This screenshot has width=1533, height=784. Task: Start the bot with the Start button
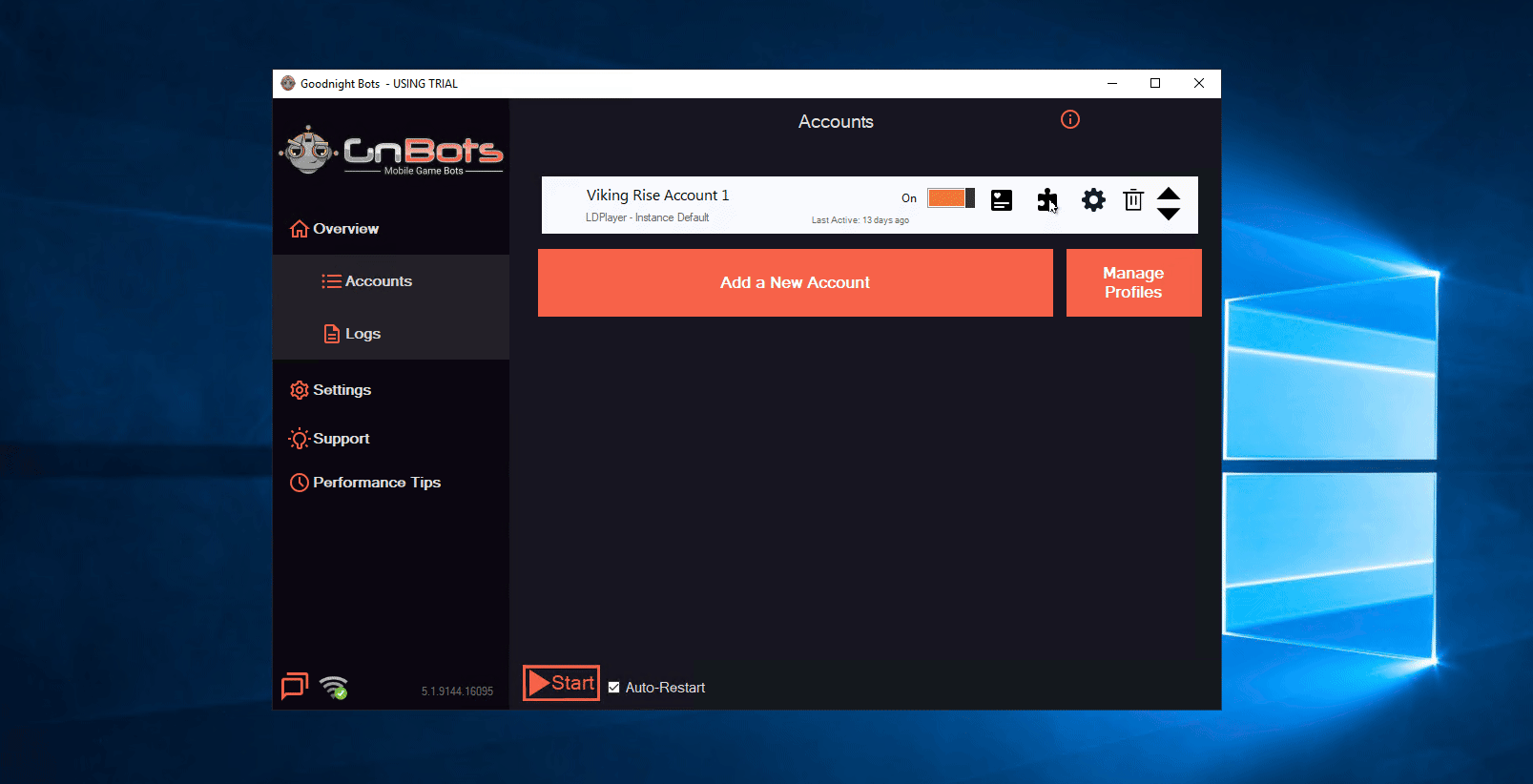point(561,683)
